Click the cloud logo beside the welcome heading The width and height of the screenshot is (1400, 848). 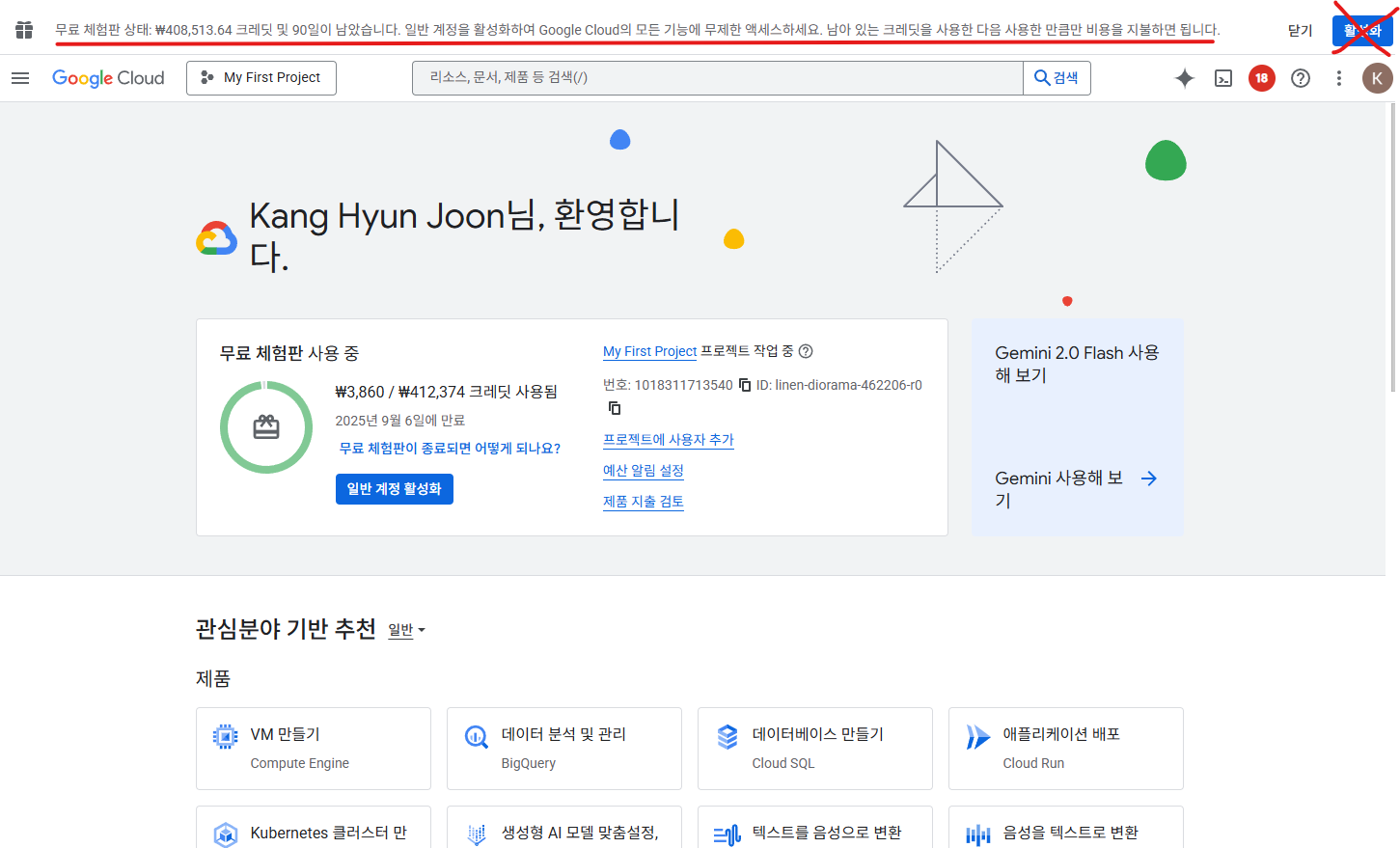[217, 238]
